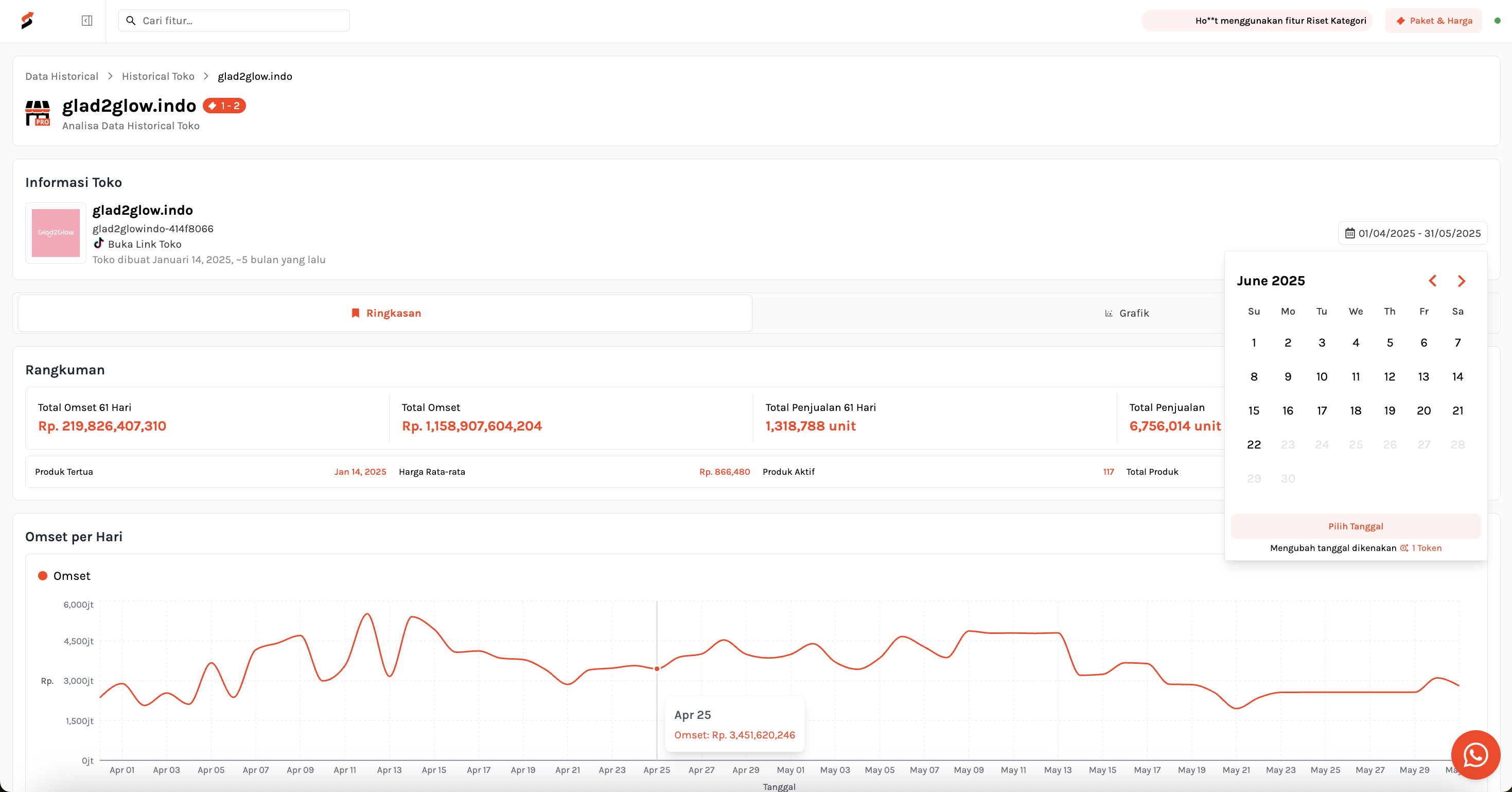Viewport: 1512px width, 792px height.
Task: Open Data Historical breadcrumb
Action: coord(62,76)
